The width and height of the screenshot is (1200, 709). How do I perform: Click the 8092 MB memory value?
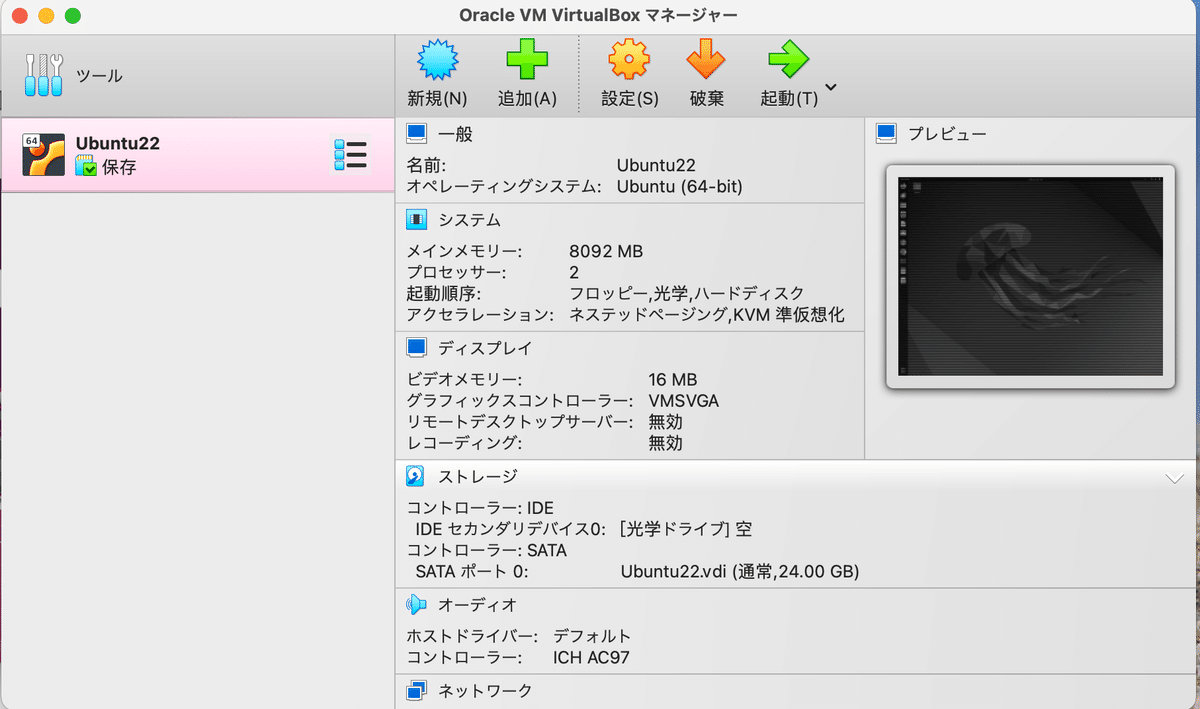606,251
